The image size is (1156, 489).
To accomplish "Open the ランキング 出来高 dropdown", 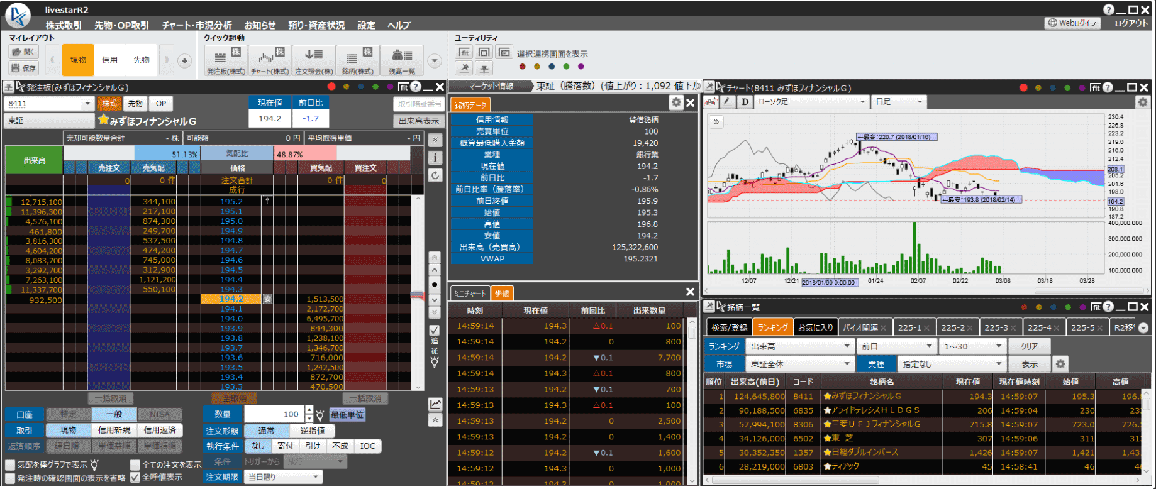I will [x=798, y=345].
